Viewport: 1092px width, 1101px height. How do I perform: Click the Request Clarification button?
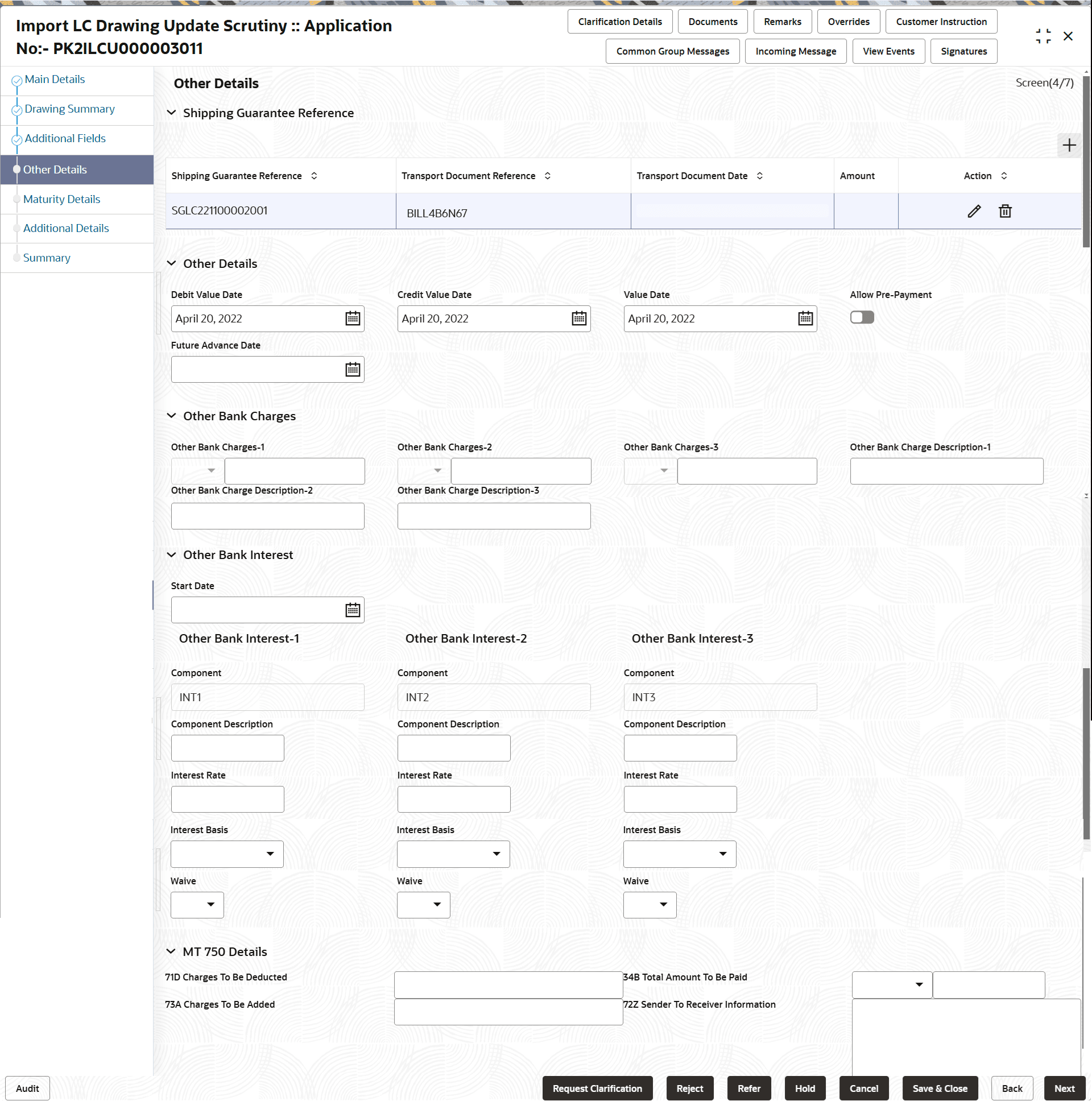pos(597,1088)
